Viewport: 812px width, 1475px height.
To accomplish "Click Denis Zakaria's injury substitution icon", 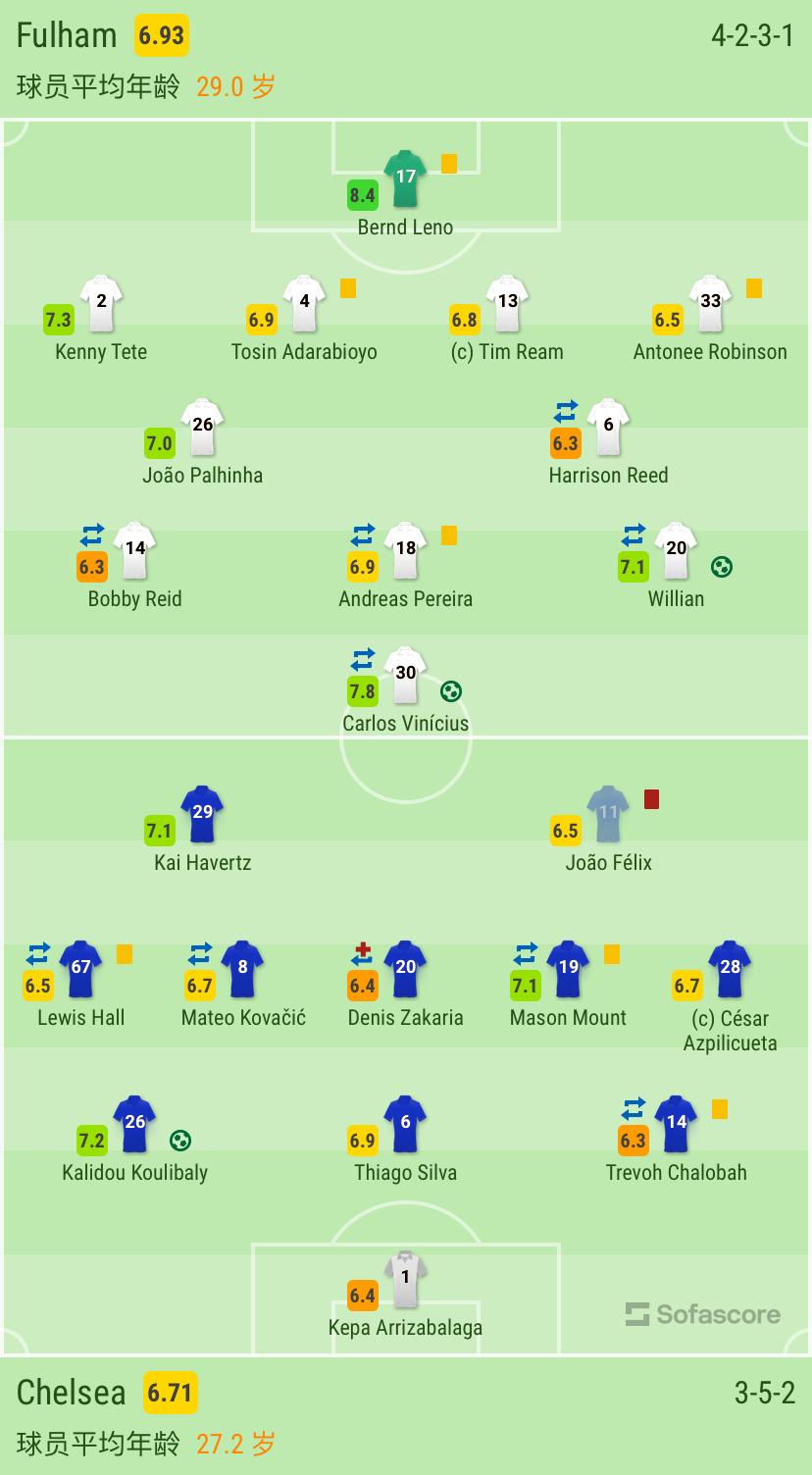I will 363,952.
